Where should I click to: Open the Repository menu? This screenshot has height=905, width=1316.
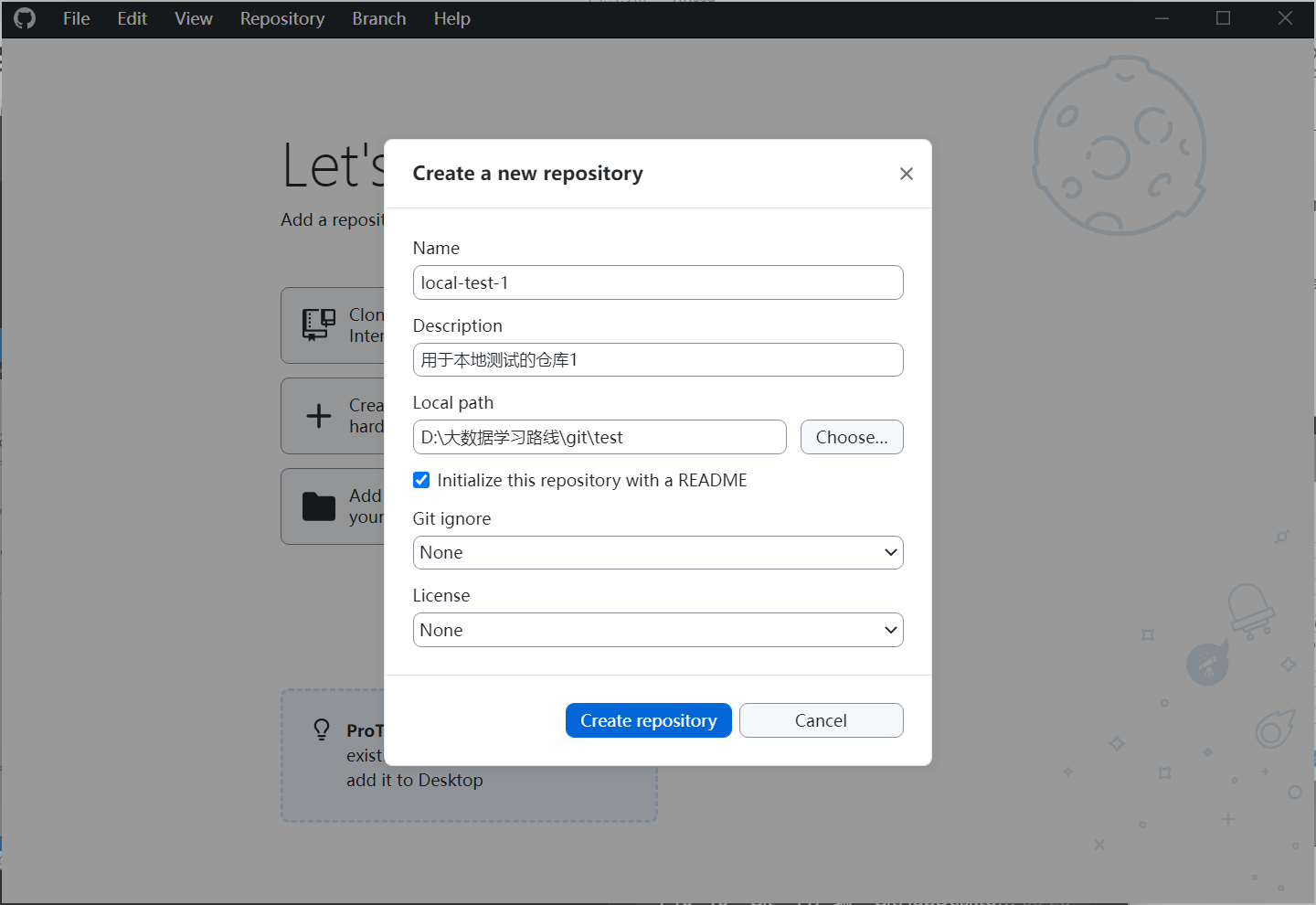coord(282,18)
